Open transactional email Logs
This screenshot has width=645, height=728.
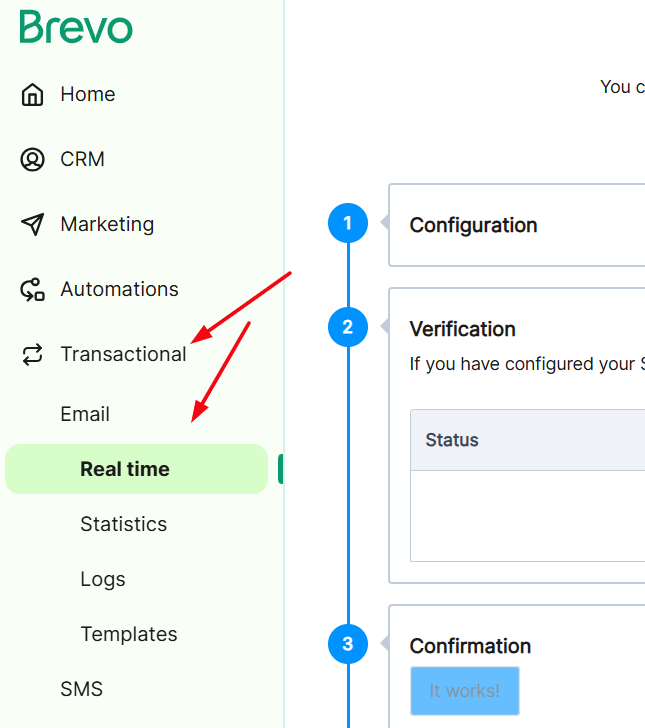click(x=103, y=579)
